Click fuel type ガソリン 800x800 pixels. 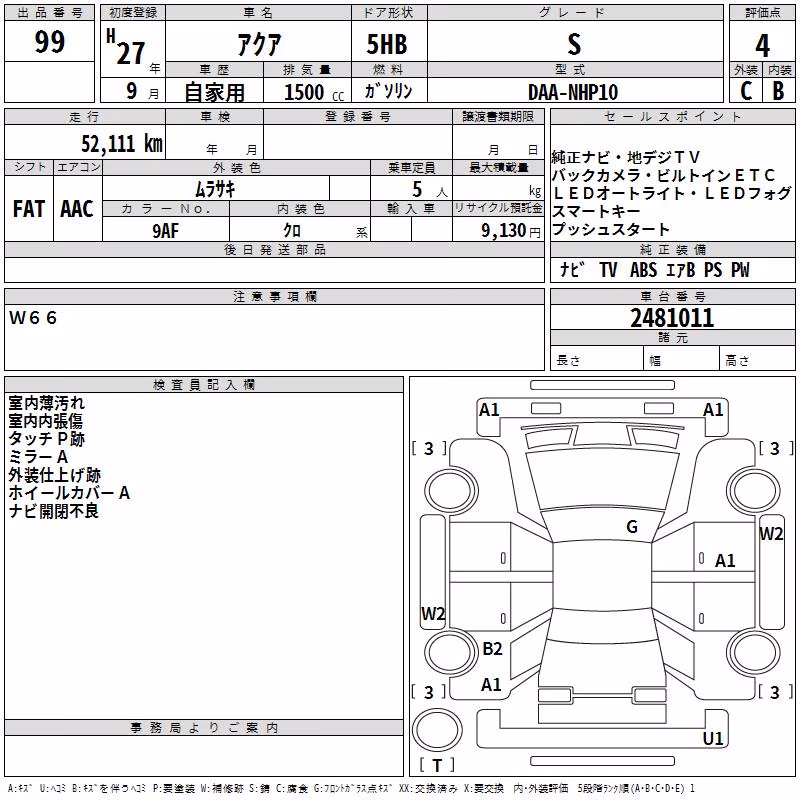point(388,91)
